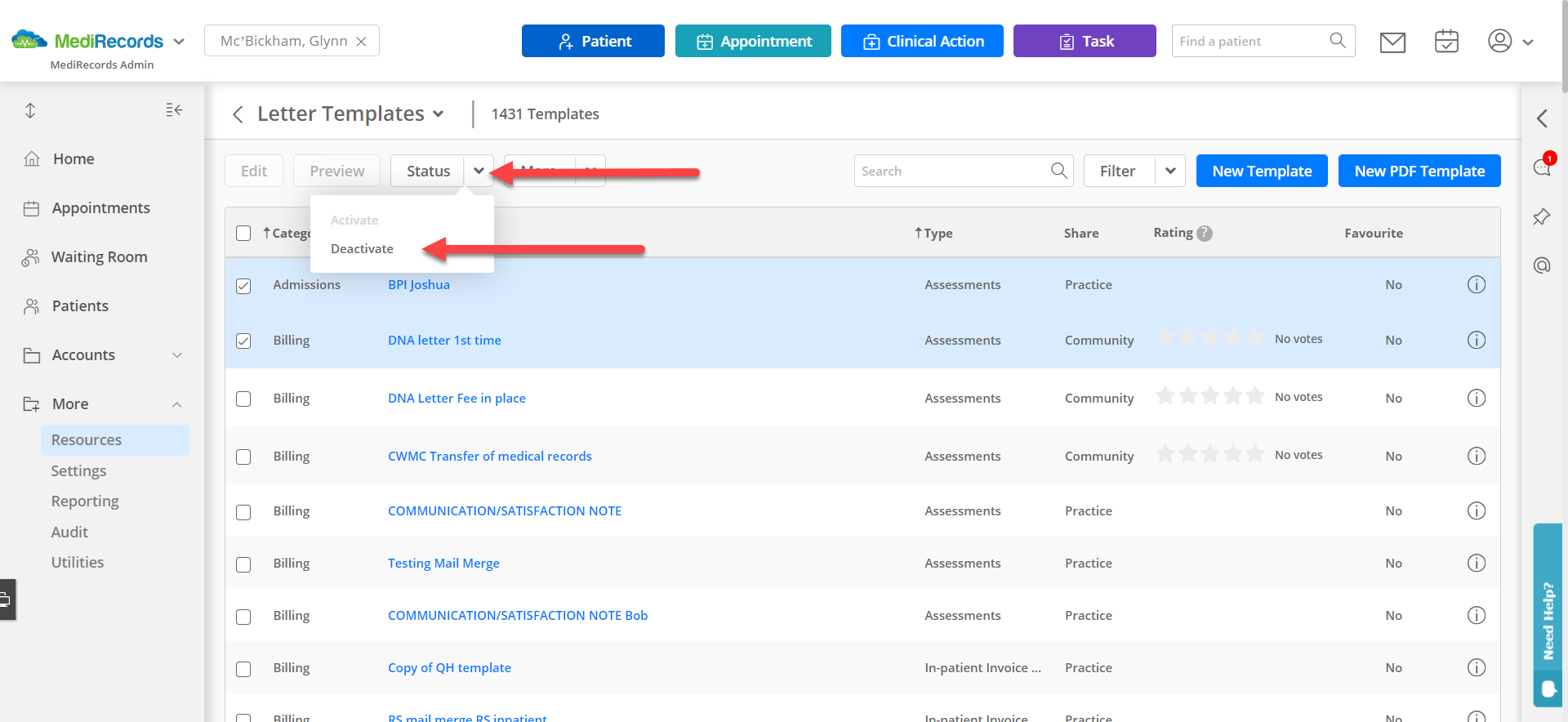This screenshot has width=1568, height=722.
Task: Uncheck the BPI Joshua row checkbox
Action: point(243,286)
